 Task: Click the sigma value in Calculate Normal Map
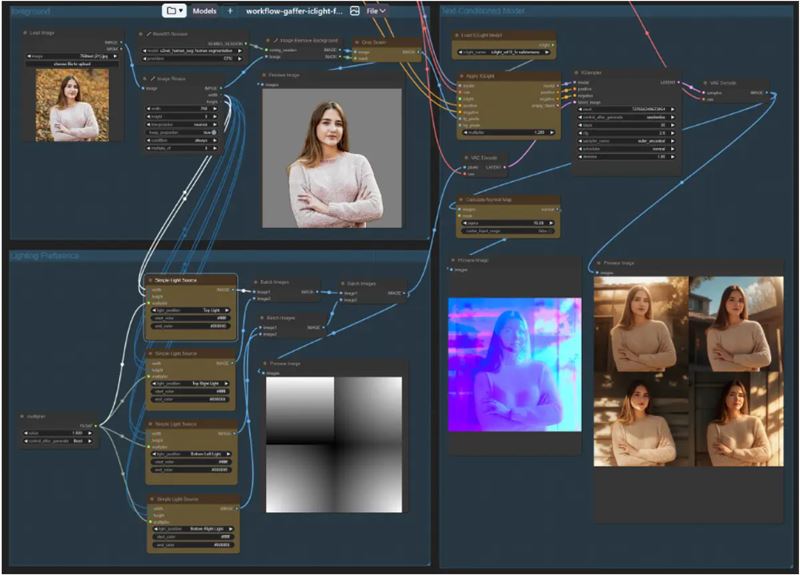click(507, 223)
